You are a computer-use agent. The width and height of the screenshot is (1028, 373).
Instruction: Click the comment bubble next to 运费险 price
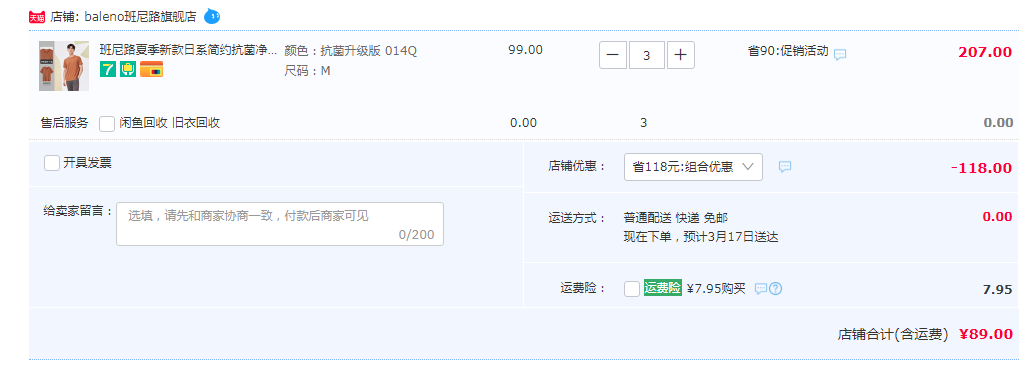tap(761, 288)
